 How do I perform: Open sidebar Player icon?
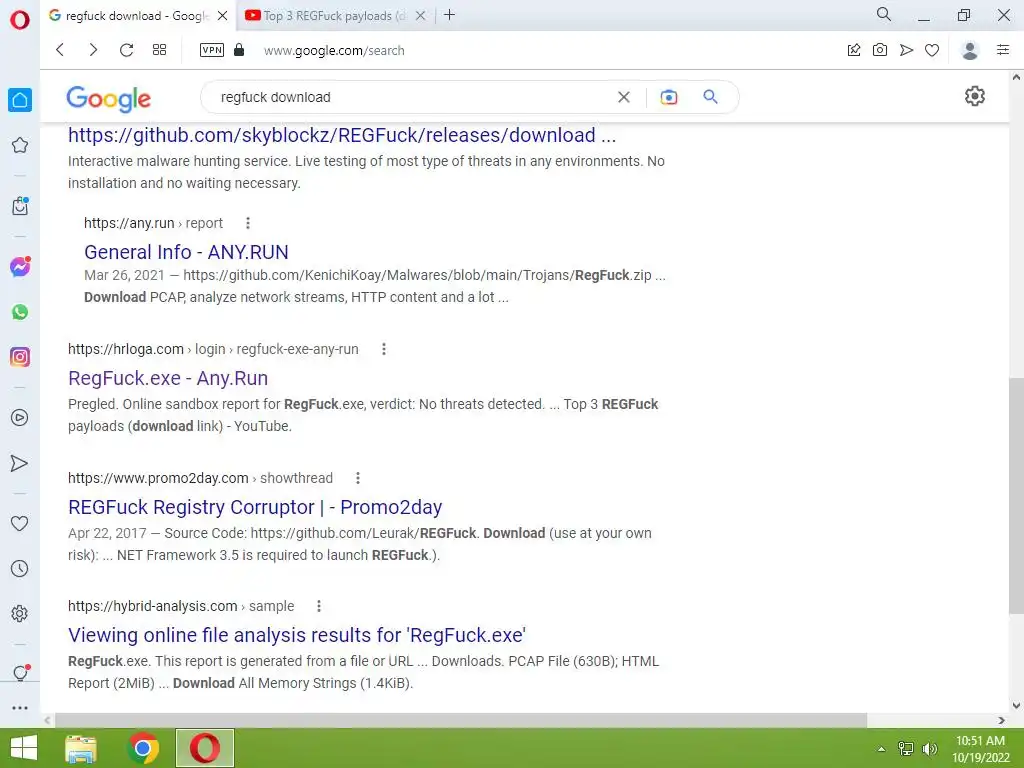[20, 418]
